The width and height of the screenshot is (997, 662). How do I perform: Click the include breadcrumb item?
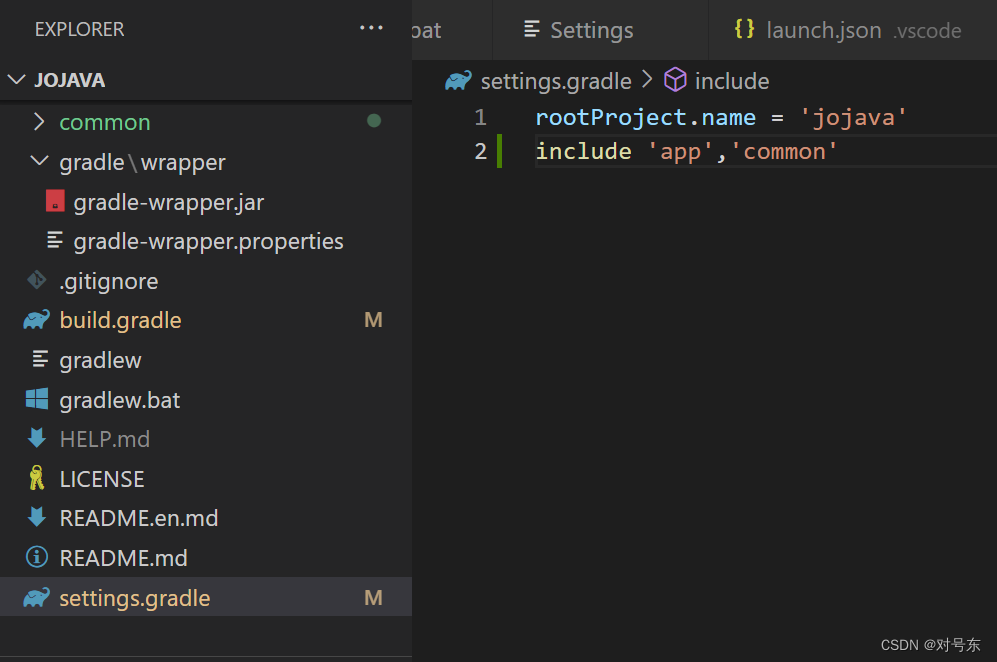click(x=731, y=81)
